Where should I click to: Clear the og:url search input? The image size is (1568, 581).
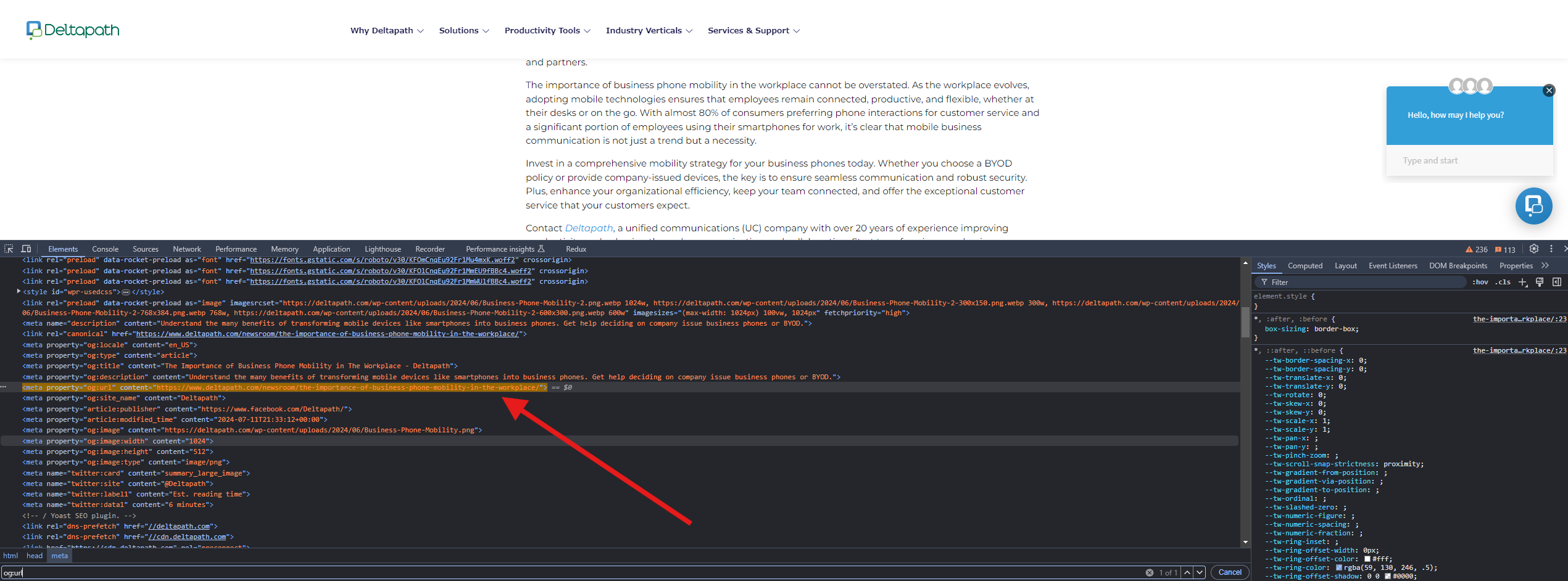1150,572
